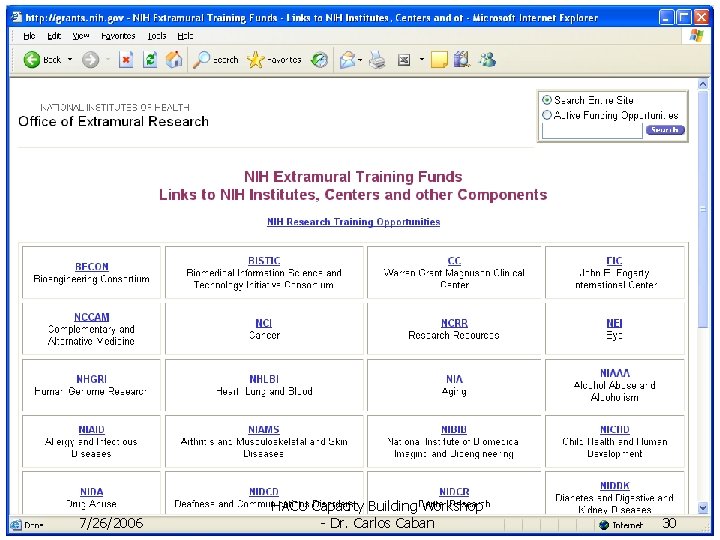Open the View menu
The height and width of the screenshot is (540, 720).
(x=81, y=36)
